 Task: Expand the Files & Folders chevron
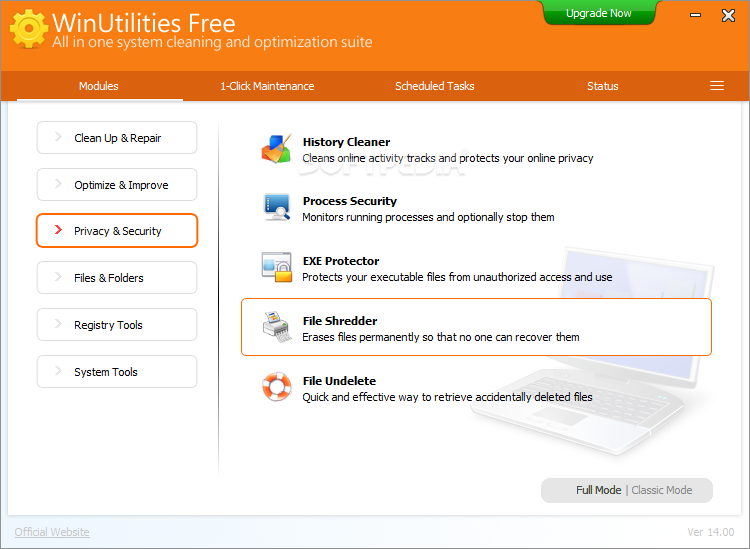coord(58,276)
